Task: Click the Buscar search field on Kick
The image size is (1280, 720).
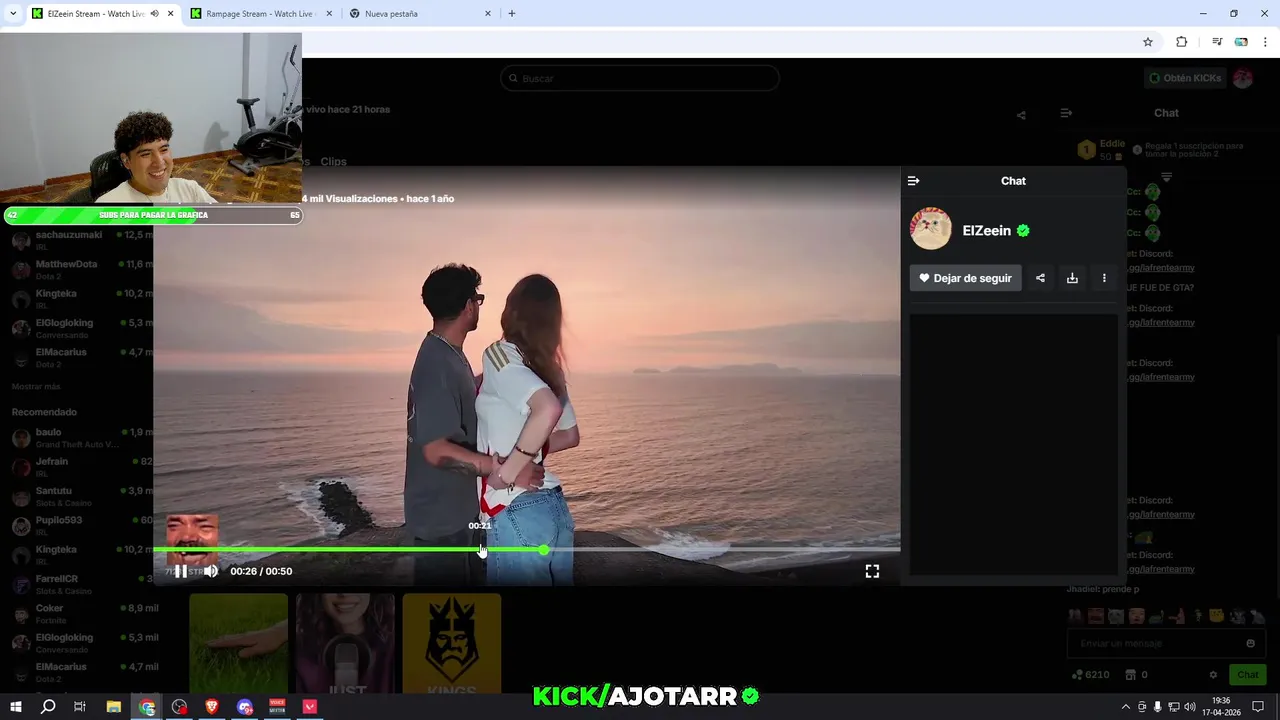Action: pos(640,78)
